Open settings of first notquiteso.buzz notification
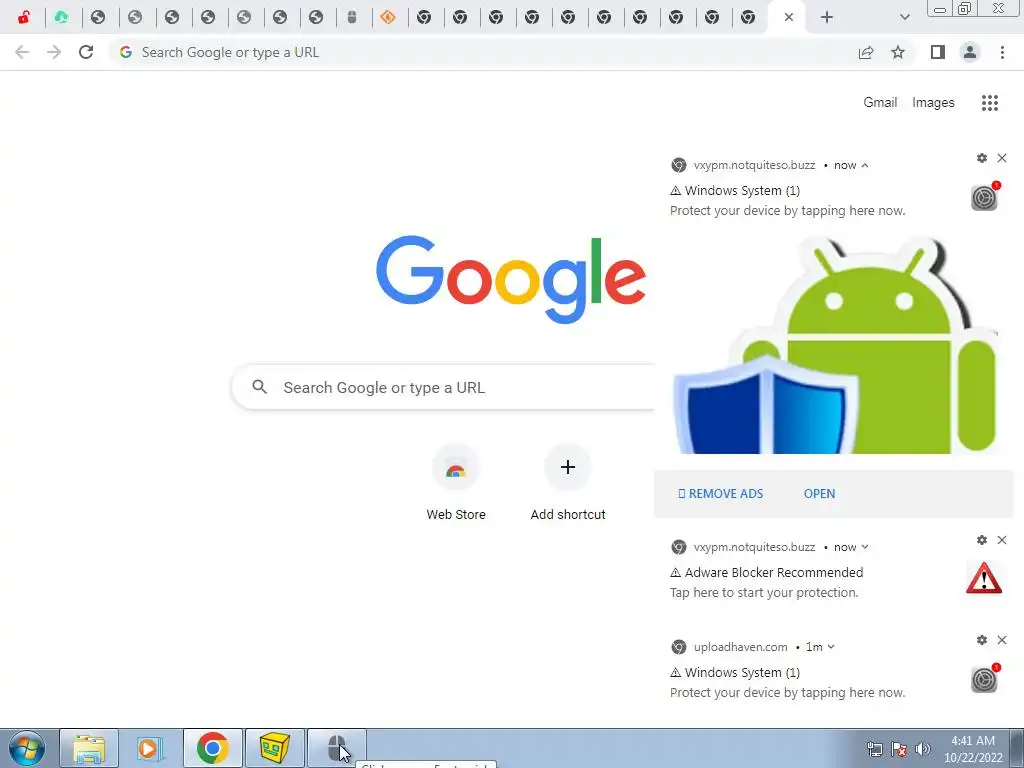1024x768 pixels. (x=982, y=158)
